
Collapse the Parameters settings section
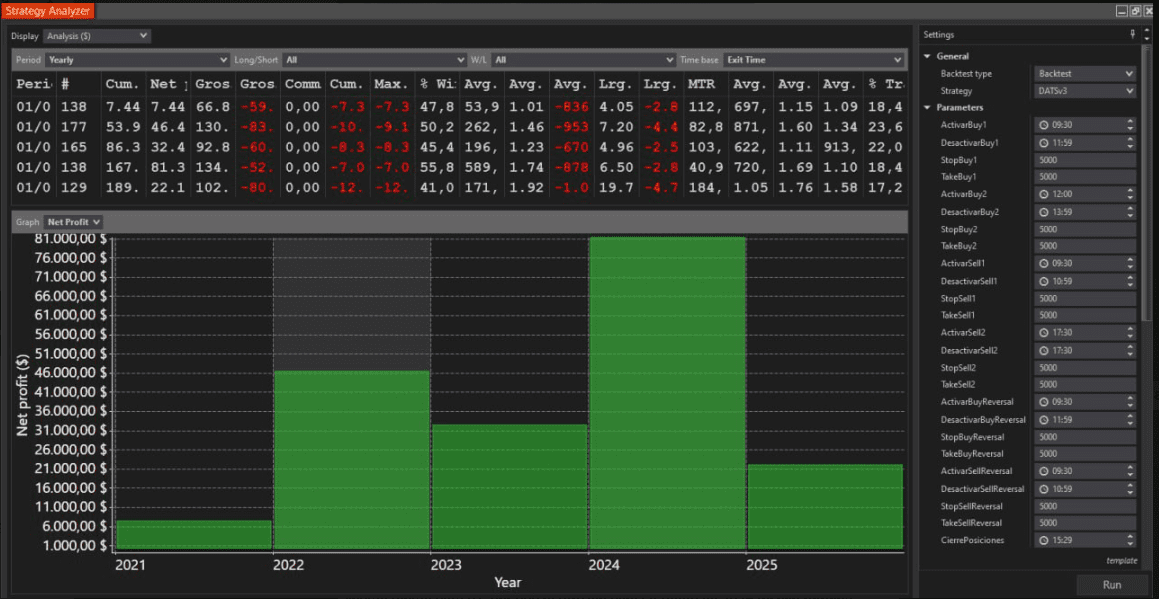[x=928, y=108]
